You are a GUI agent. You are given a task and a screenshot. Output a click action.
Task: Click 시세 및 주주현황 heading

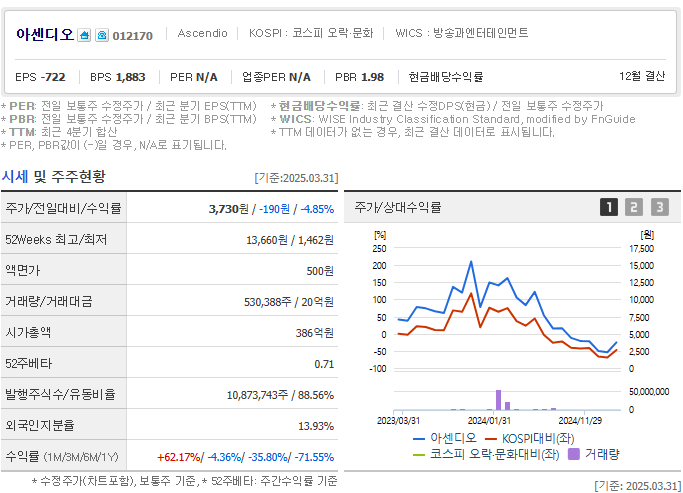53,176
